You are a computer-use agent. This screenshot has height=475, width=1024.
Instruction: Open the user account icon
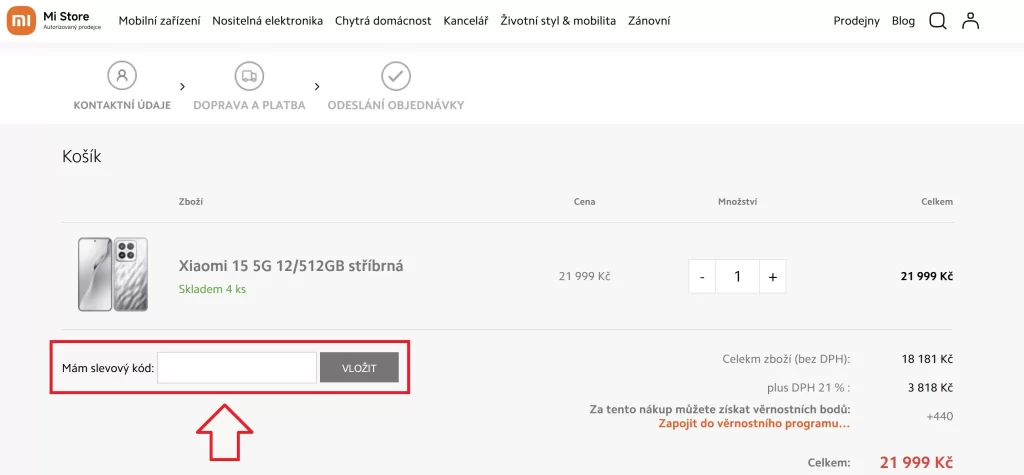(x=970, y=21)
